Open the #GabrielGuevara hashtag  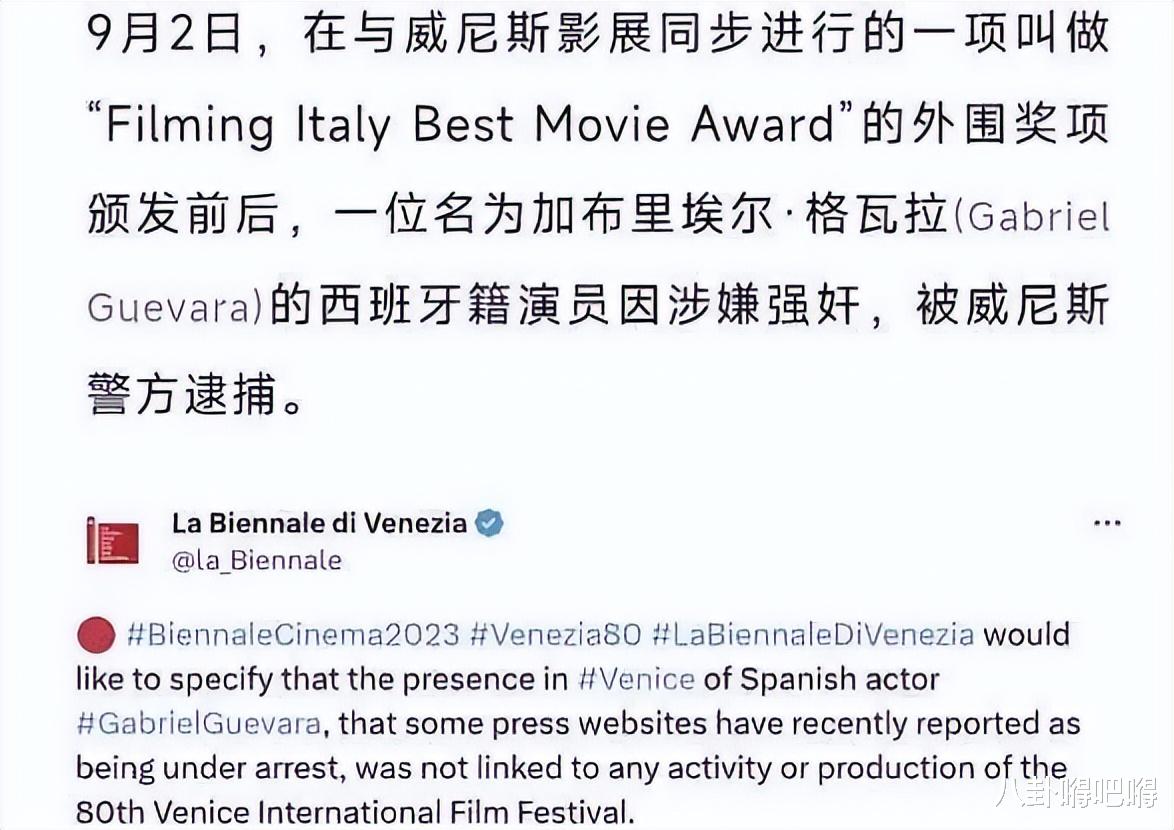(x=199, y=724)
